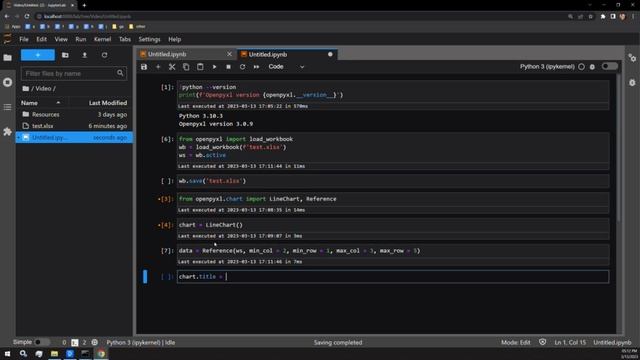Select the highlighted Untitled.ipynb file row
Image resolution: width=640 pixels, height=360 pixels.
[74, 138]
